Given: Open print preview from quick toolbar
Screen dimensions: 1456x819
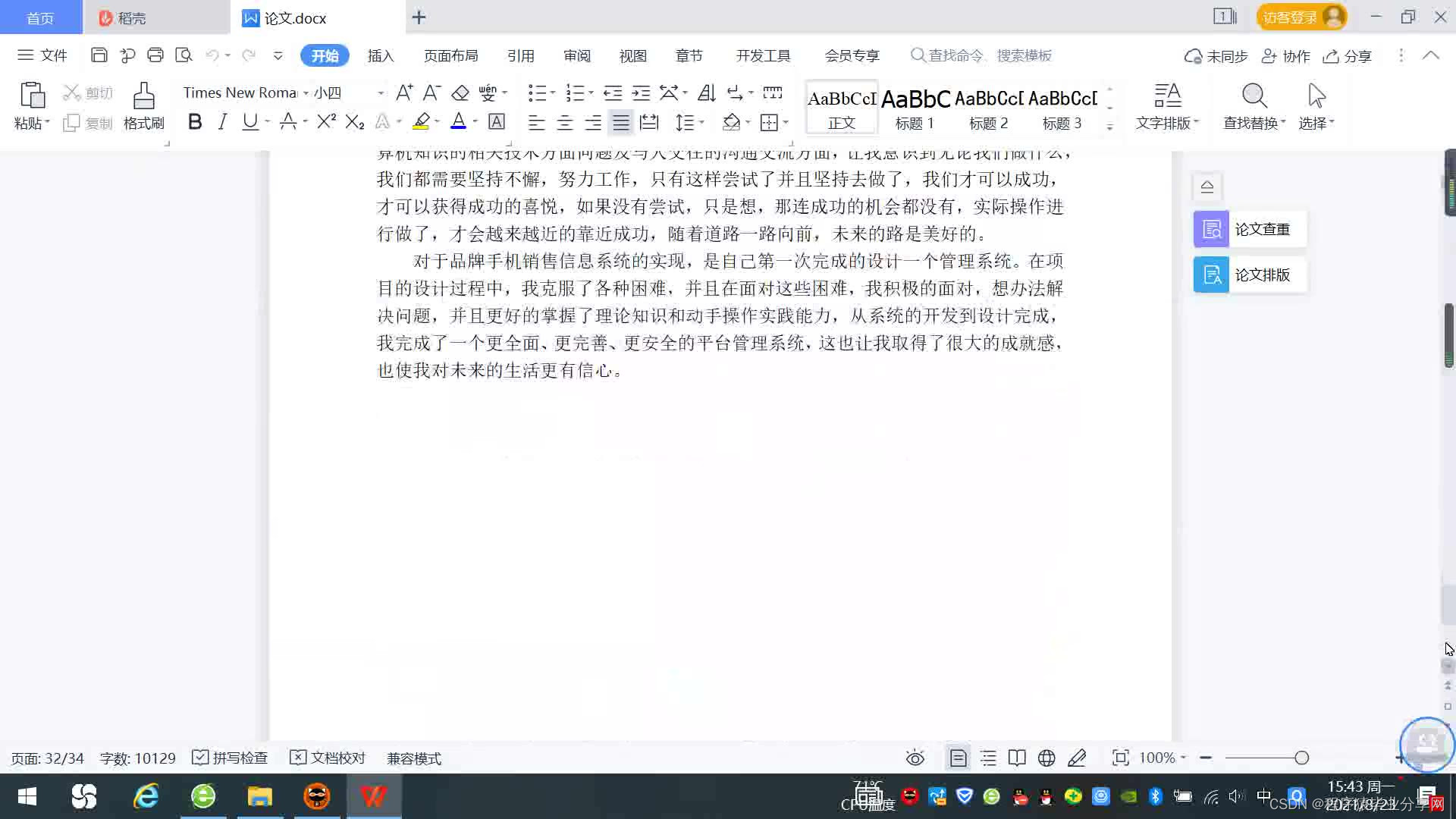Looking at the screenshot, I should click(184, 55).
